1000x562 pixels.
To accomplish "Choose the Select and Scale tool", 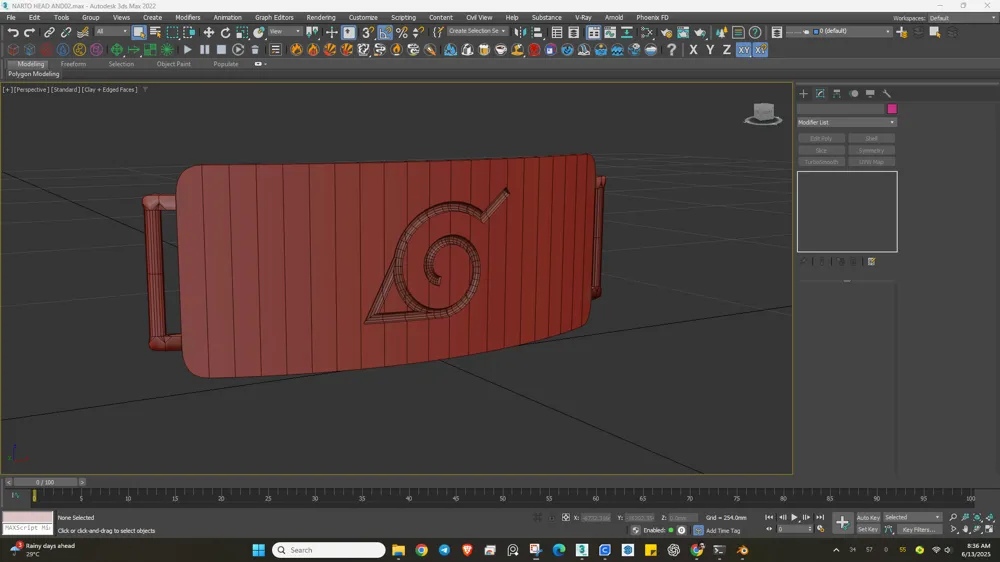I will 242,32.
